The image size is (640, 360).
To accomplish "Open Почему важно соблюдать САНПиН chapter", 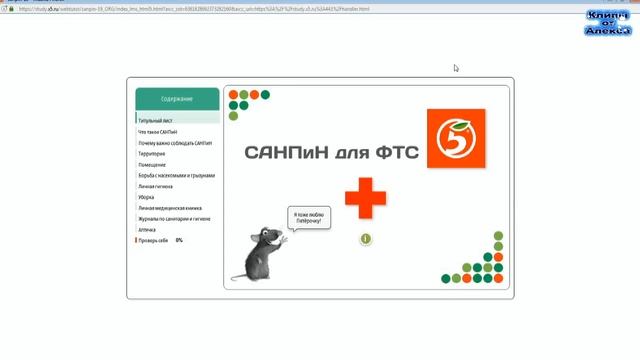I will [175, 143].
